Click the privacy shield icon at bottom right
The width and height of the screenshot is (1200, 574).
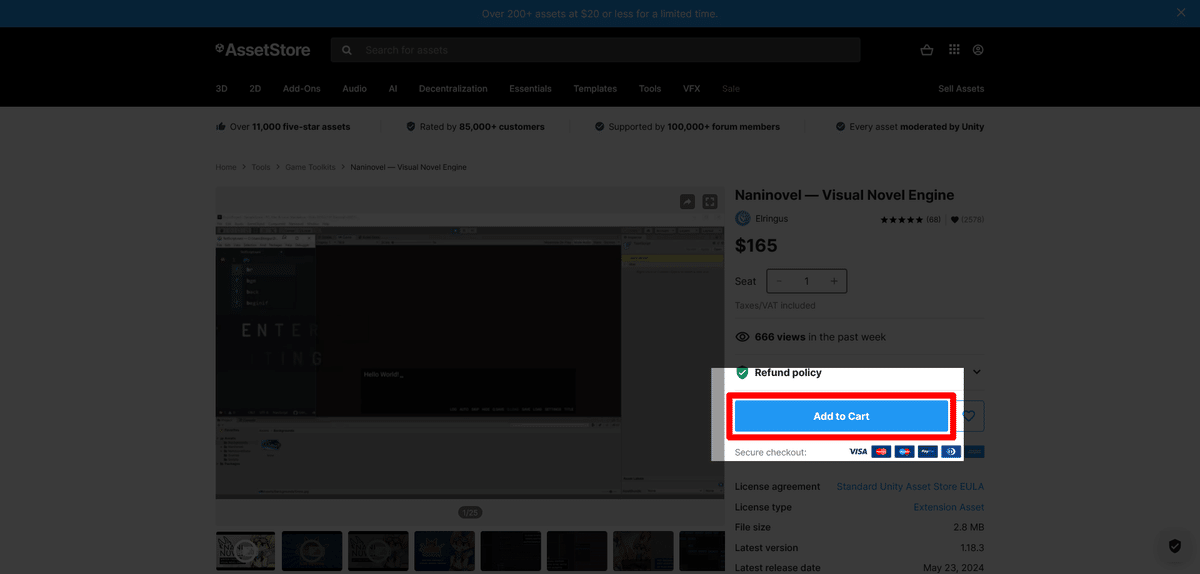click(x=1175, y=546)
